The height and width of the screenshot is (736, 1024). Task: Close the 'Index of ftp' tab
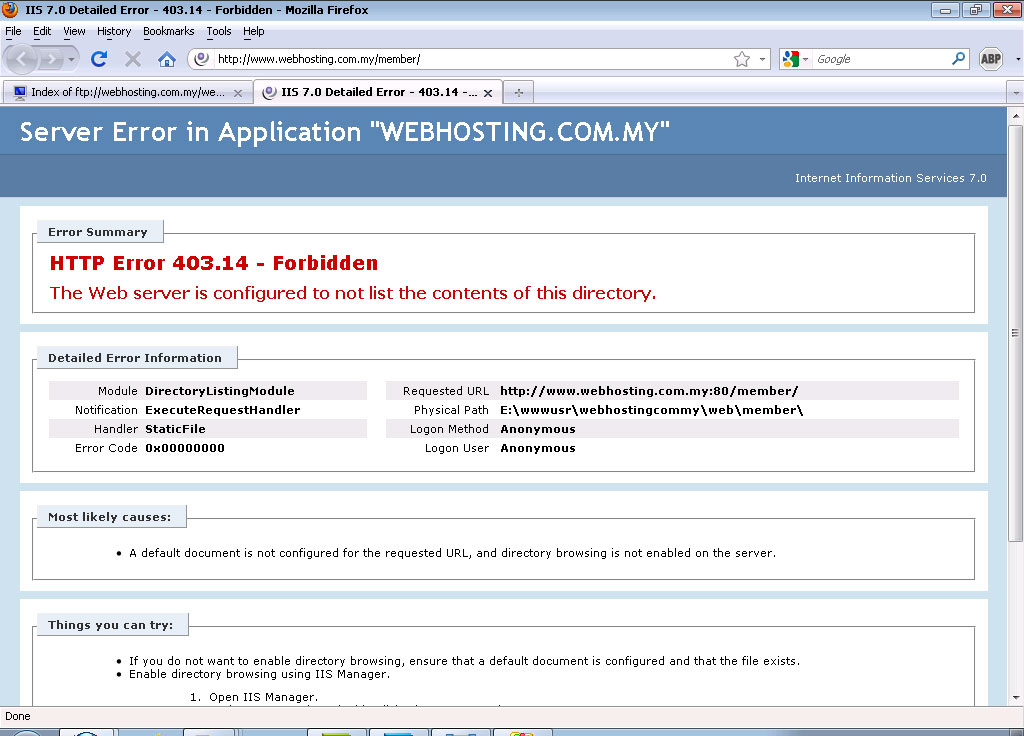point(238,93)
